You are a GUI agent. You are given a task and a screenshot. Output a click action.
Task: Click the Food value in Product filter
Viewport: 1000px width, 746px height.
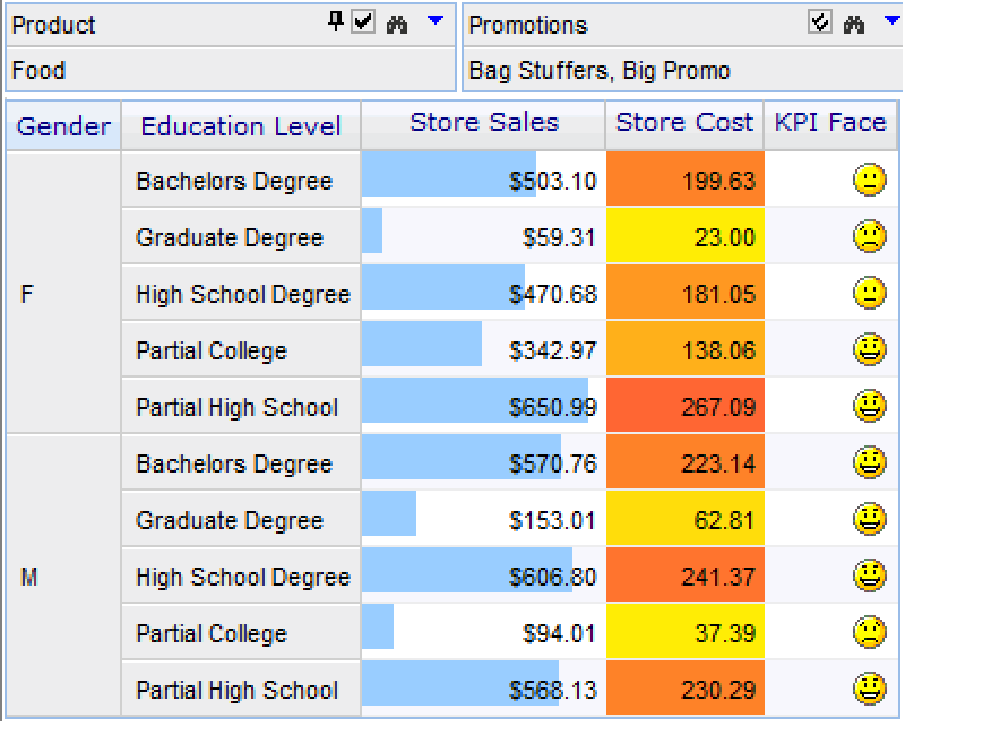pyautogui.click(x=39, y=71)
